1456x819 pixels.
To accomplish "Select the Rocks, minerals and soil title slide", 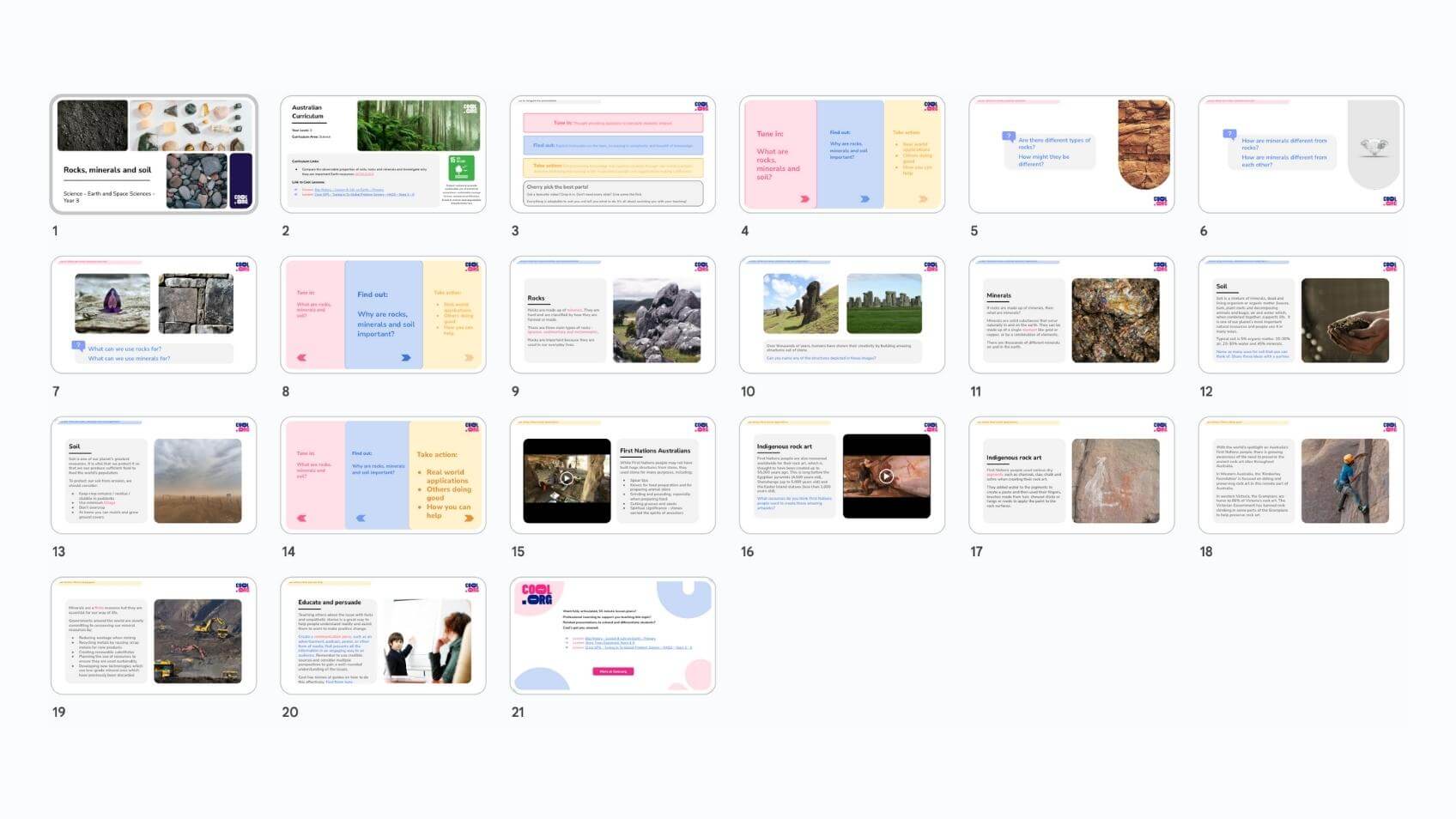I will (x=154, y=155).
